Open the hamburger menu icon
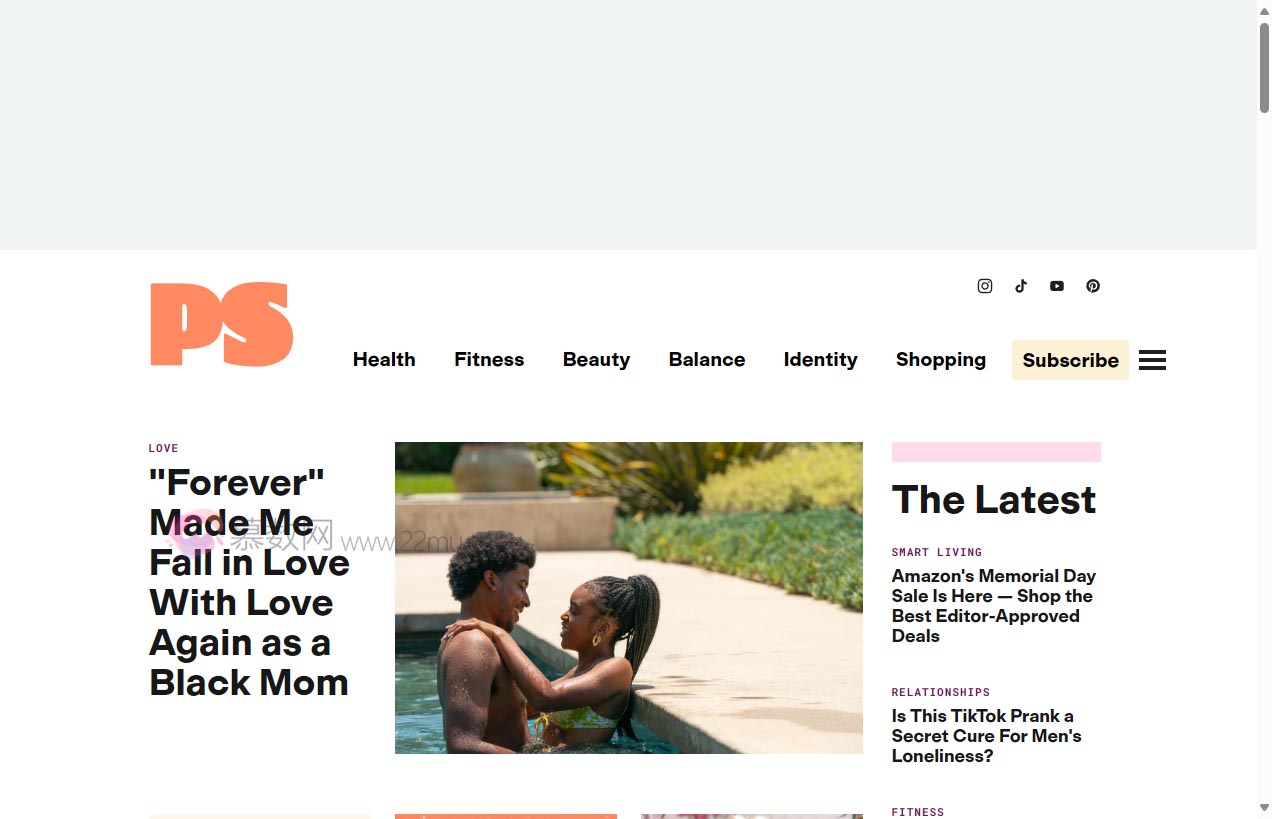Image resolution: width=1272 pixels, height=819 pixels. 1152,360
